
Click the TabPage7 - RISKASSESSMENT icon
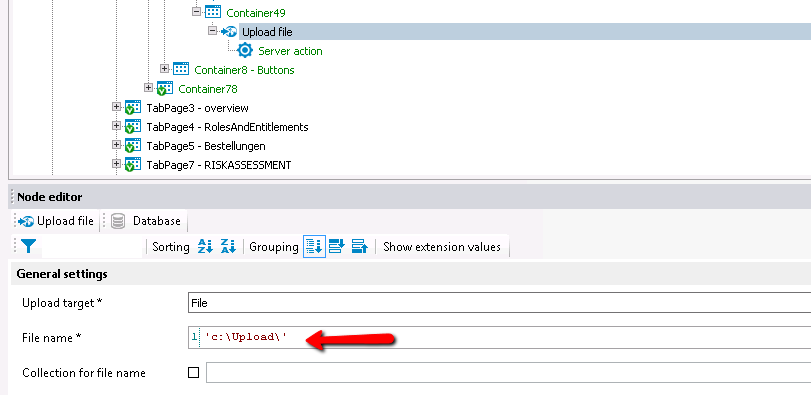pyautogui.click(x=133, y=165)
